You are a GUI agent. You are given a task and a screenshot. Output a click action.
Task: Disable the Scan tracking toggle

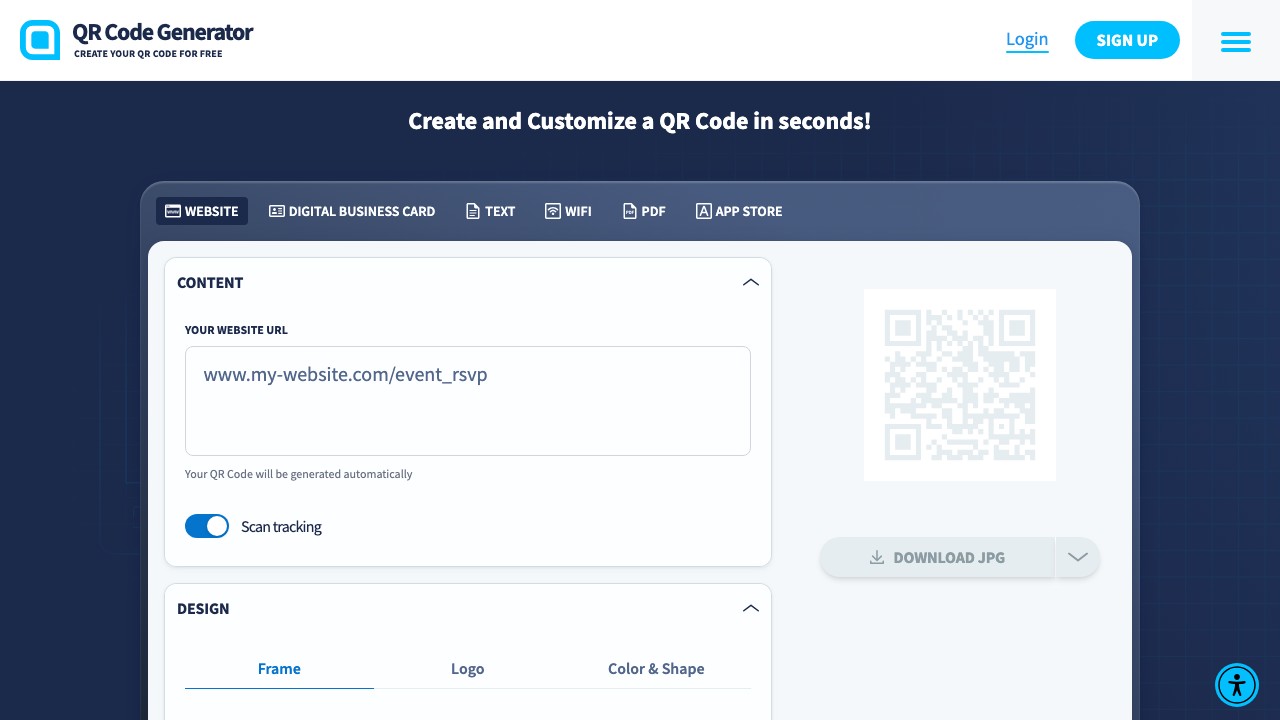(x=207, y=526)
